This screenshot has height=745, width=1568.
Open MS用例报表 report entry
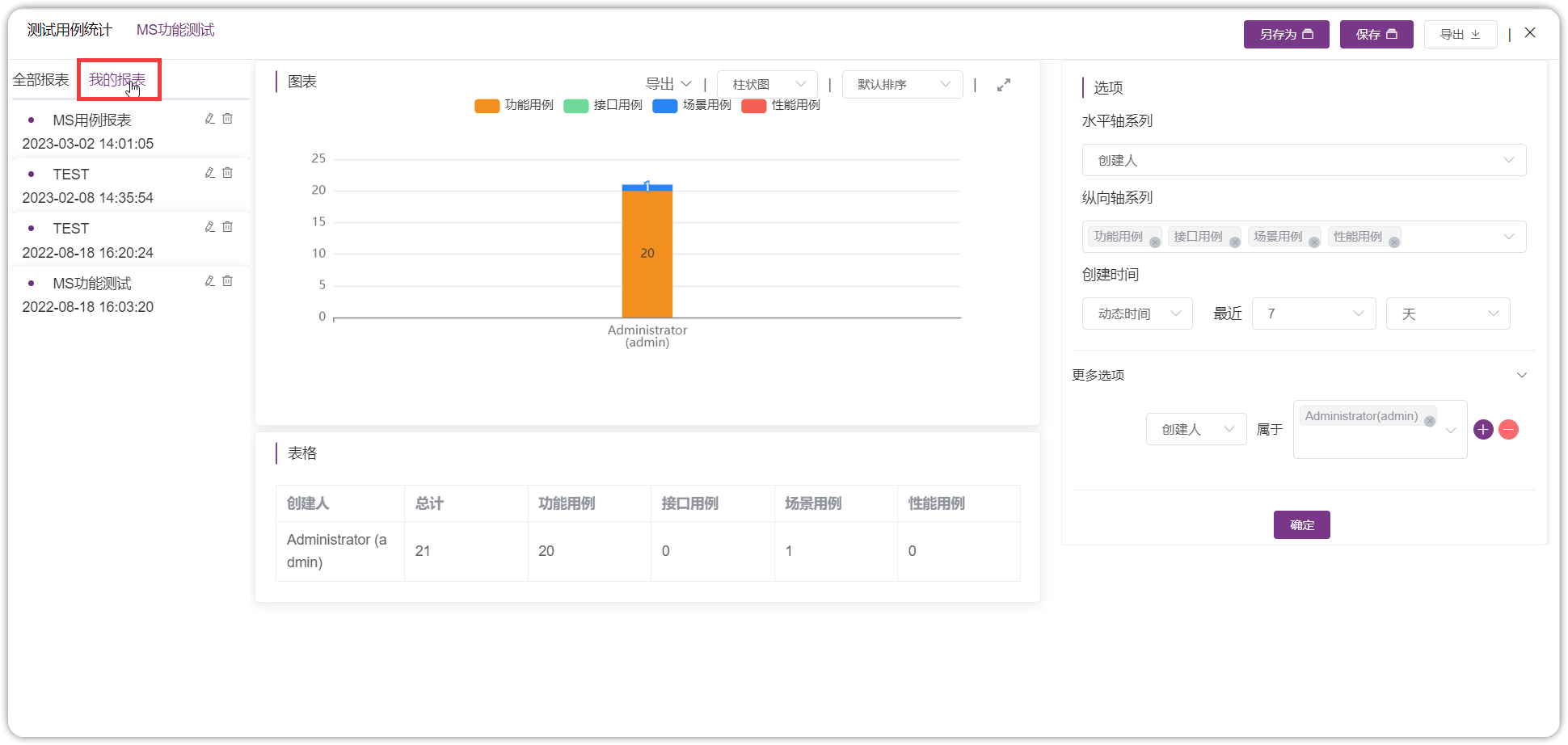(x=92, y=120)
